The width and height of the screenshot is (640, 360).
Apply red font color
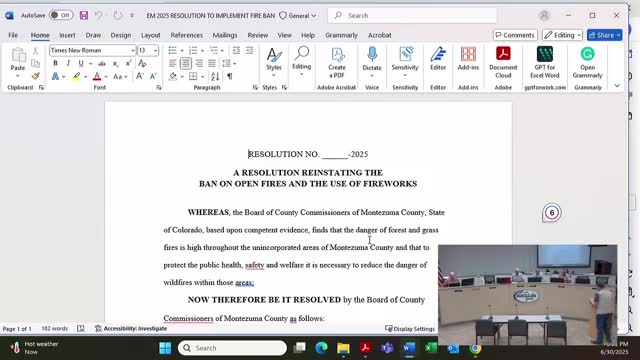(97, 76)
